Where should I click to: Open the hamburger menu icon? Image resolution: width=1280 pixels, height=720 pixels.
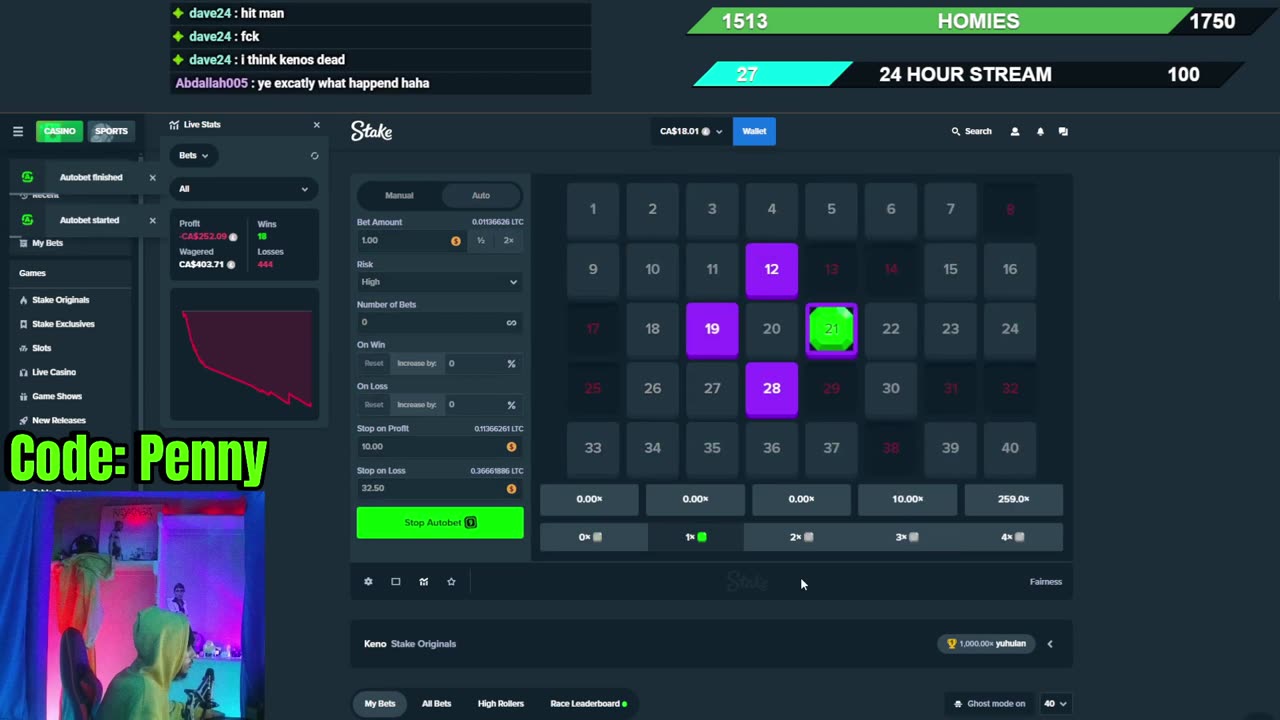point(17,131)
